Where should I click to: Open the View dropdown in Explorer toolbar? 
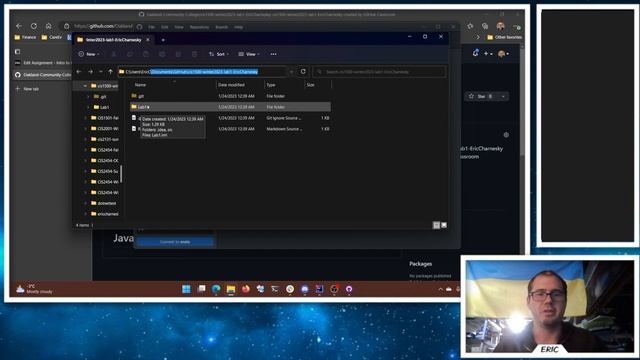[249, 54]
